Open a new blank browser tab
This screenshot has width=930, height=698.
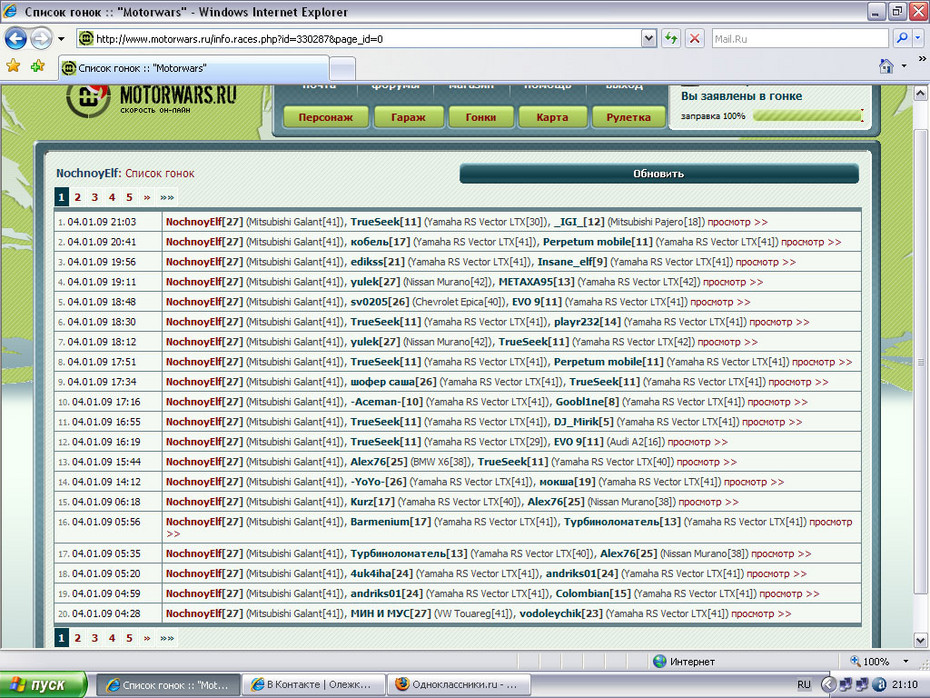coord(342,69)
